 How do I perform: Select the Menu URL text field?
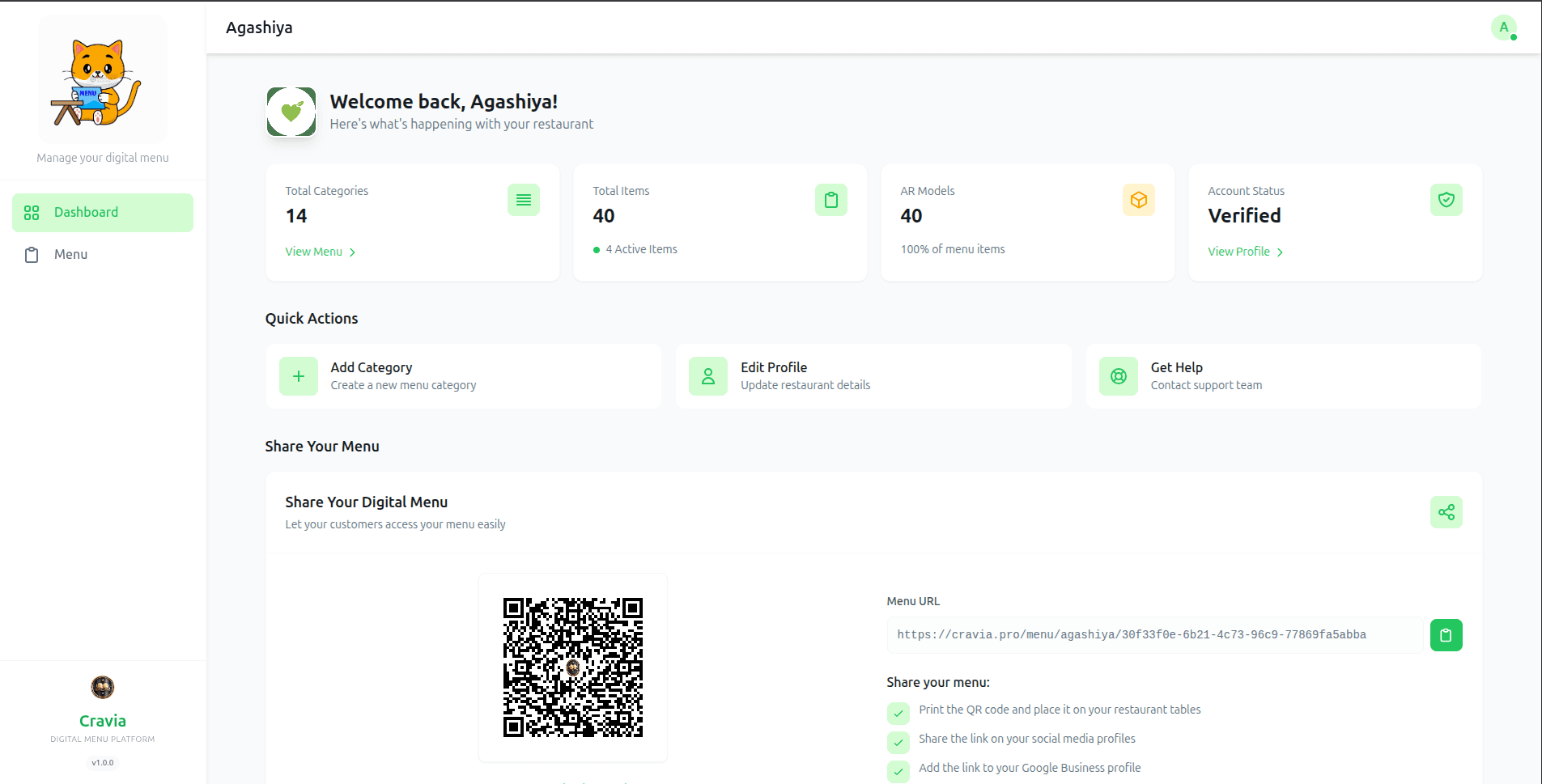1155,635
